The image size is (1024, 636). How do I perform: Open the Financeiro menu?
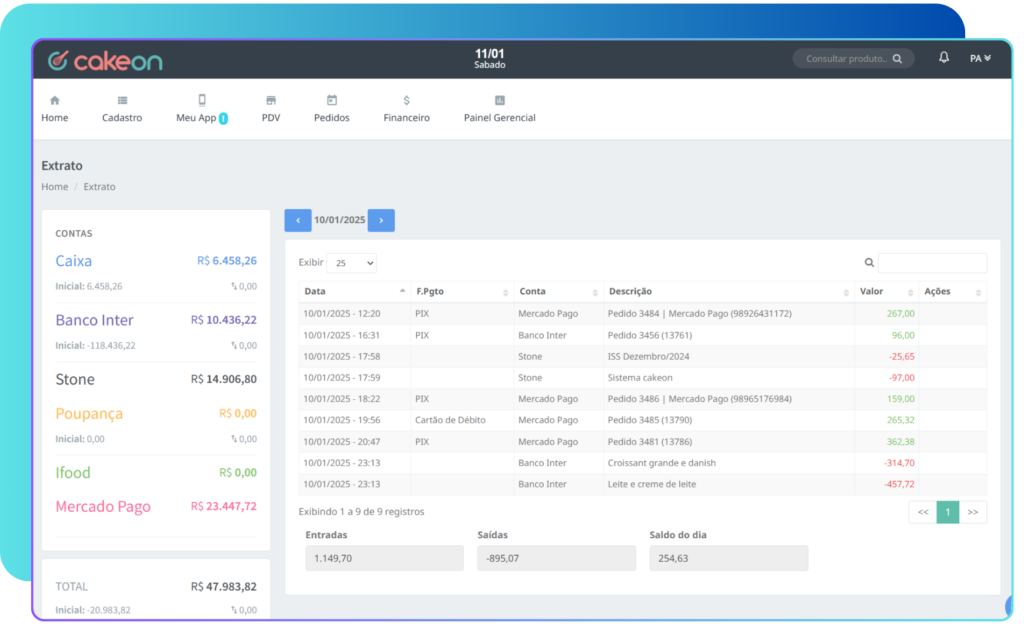pyautogui.click(x=406, y=109)
